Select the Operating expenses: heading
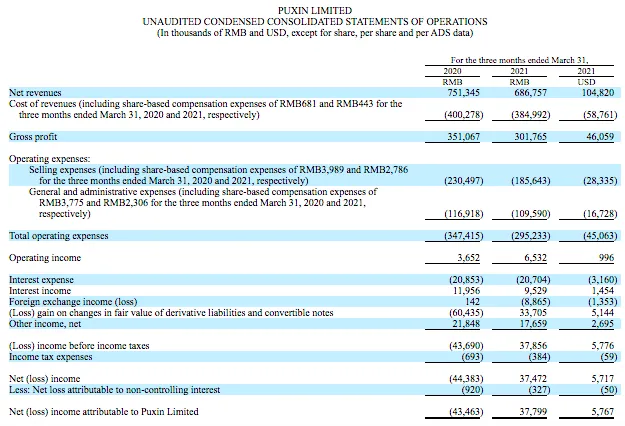625x426 pixels. coord(49,159)
